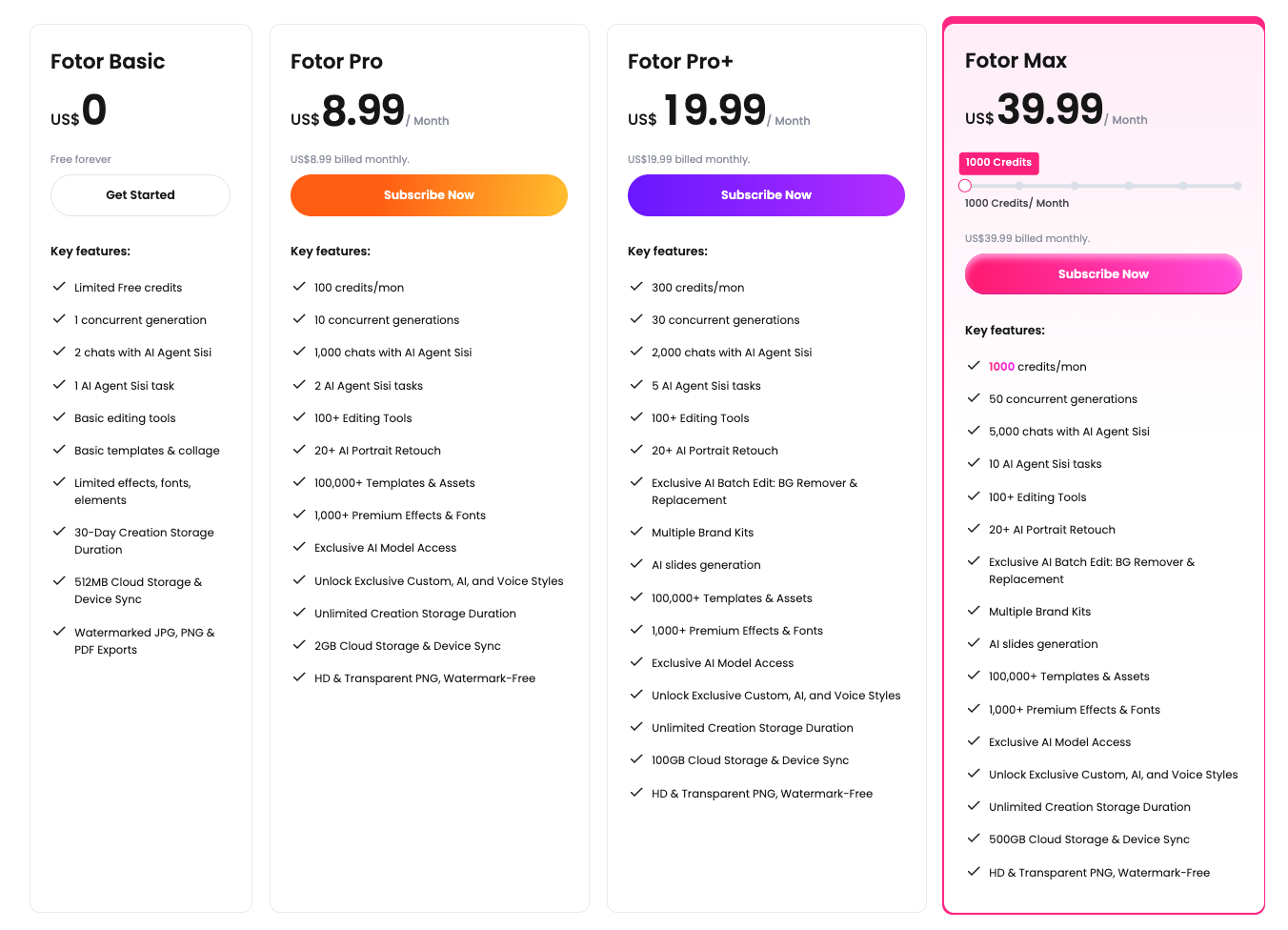1288x930 pixels.
Task: Subscribe to the Fotor Pro+ plan
Action: click(766, 195)
